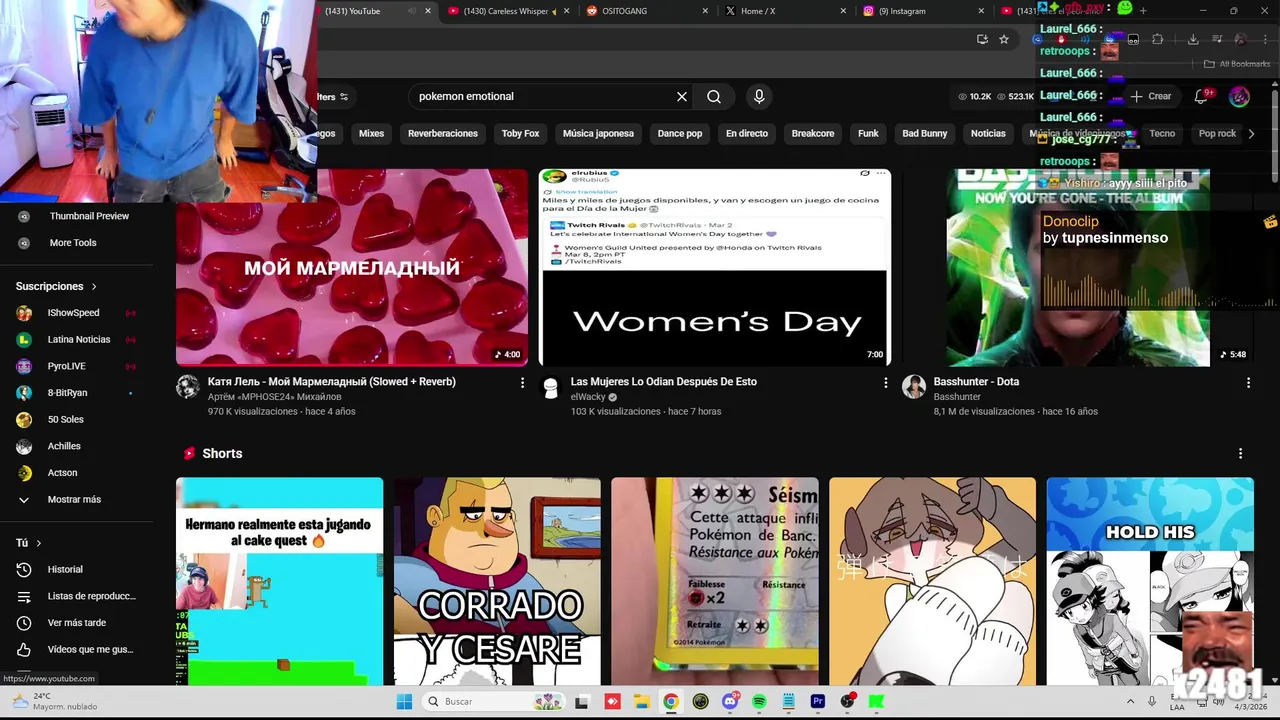Open Task View from the taskbar

pos(582,702)
